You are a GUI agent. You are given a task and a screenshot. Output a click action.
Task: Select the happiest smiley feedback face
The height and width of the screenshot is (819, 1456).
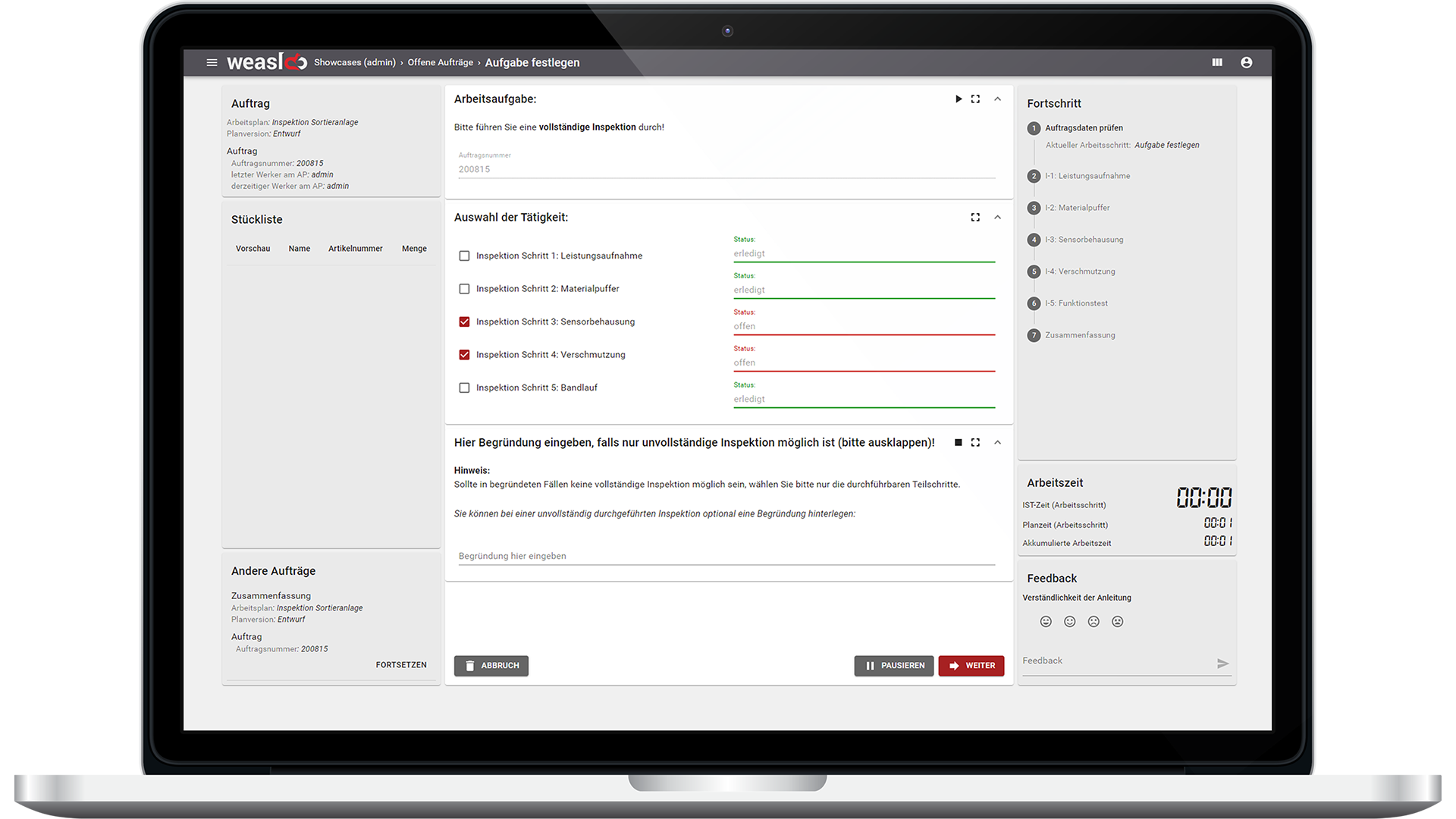1046,622
